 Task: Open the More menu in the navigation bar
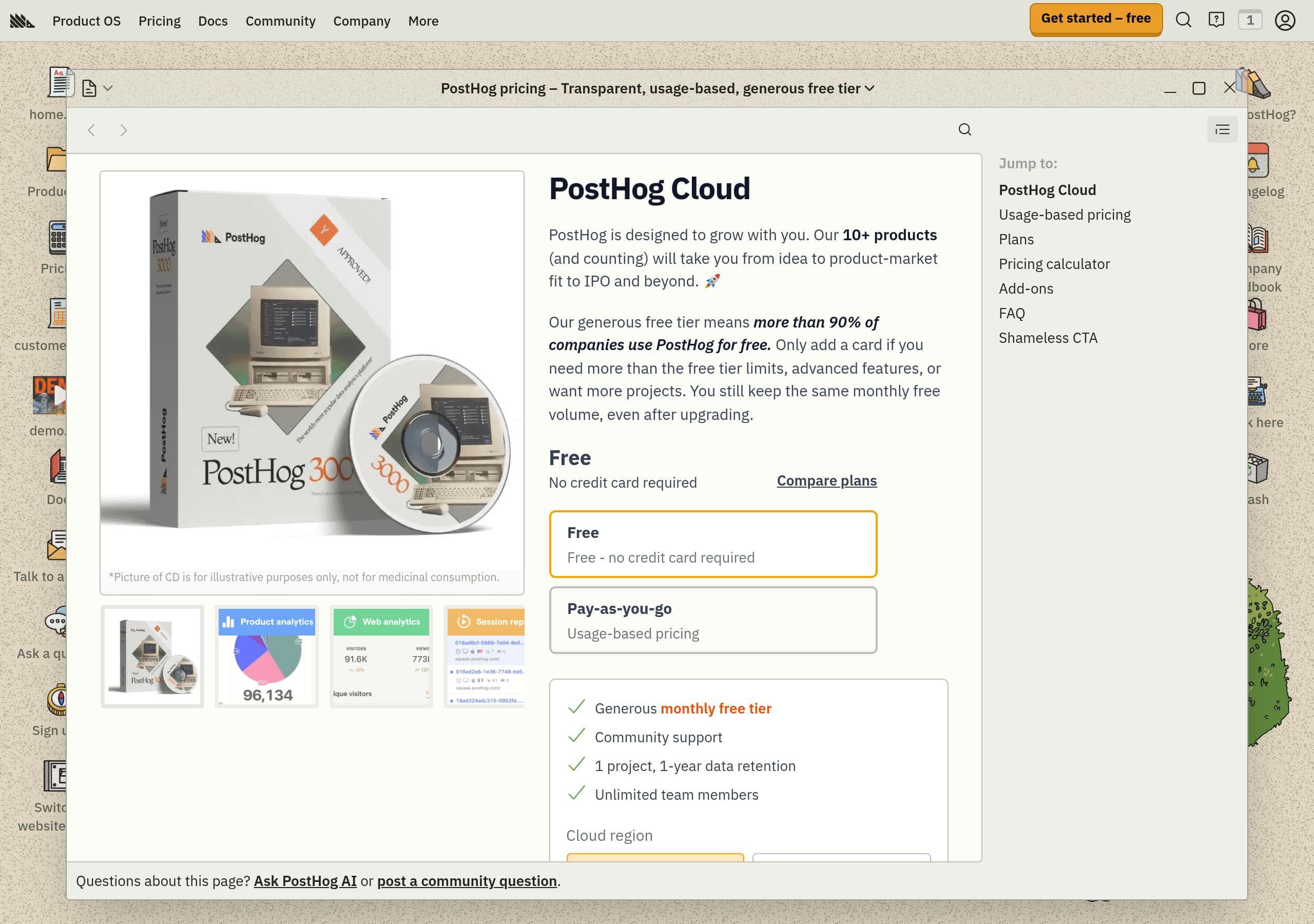[x=423, y=21]
